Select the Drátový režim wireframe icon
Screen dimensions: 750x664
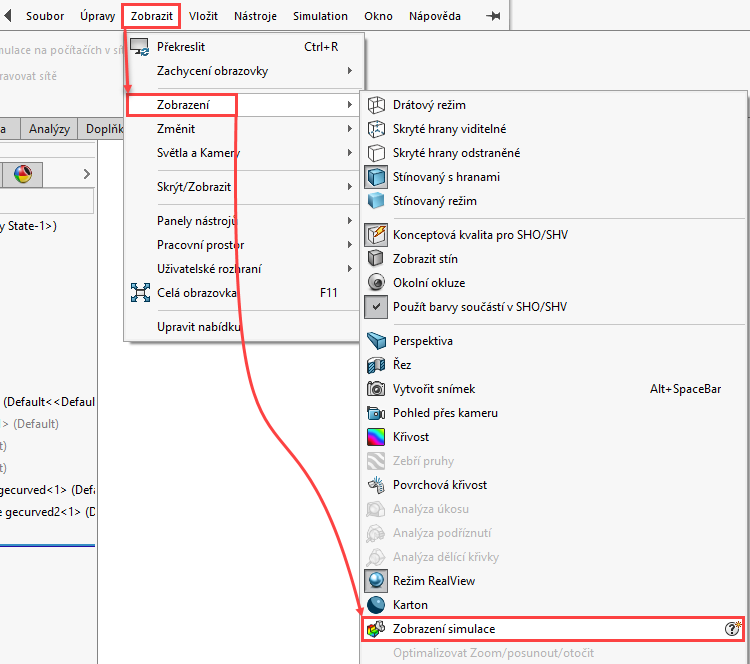376,105
